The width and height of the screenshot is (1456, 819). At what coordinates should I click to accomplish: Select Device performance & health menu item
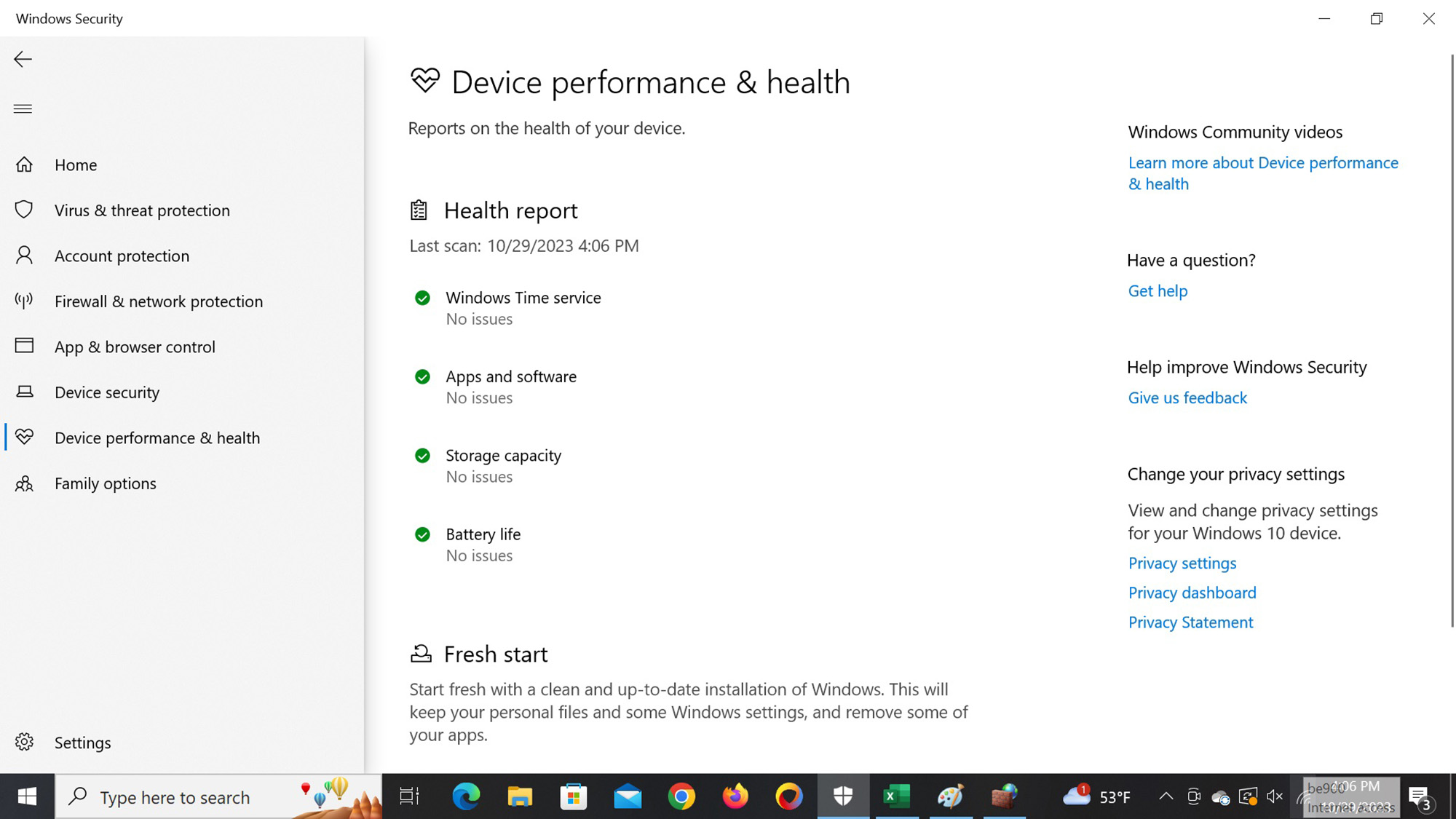157,438
